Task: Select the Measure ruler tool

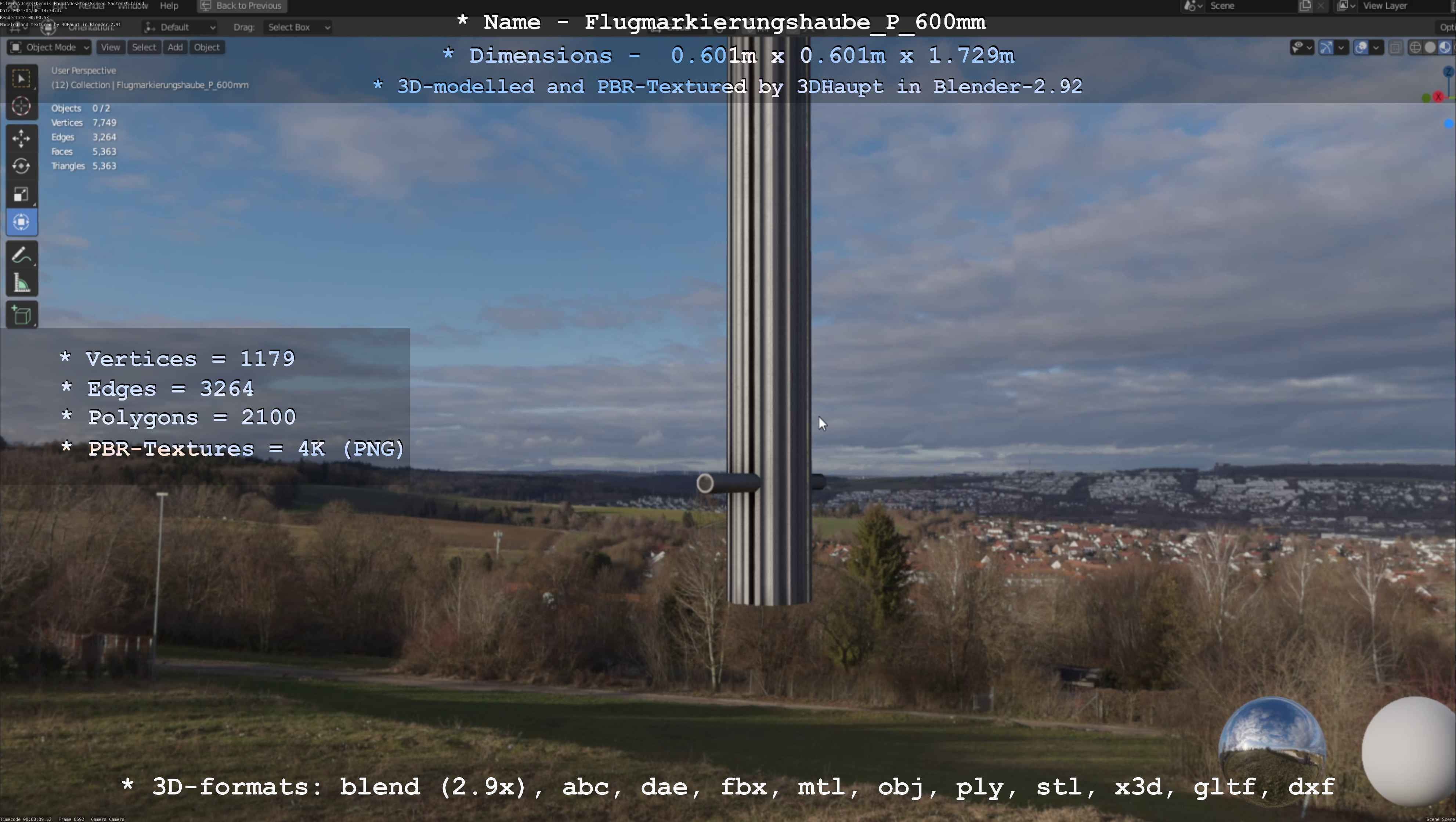Action: pyautogui.click(x=21, y=283)
